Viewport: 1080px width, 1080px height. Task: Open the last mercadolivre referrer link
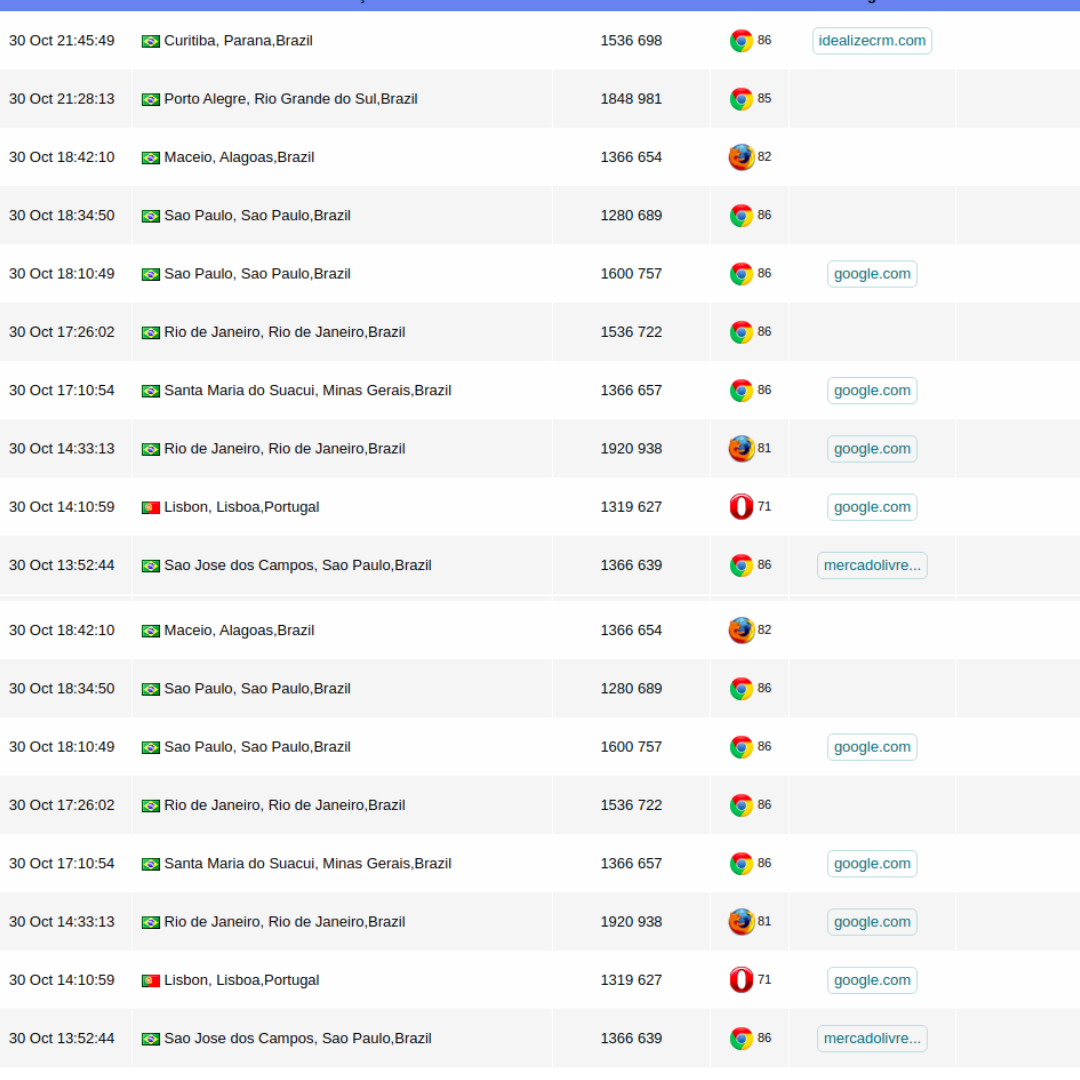coord(872,1038)
